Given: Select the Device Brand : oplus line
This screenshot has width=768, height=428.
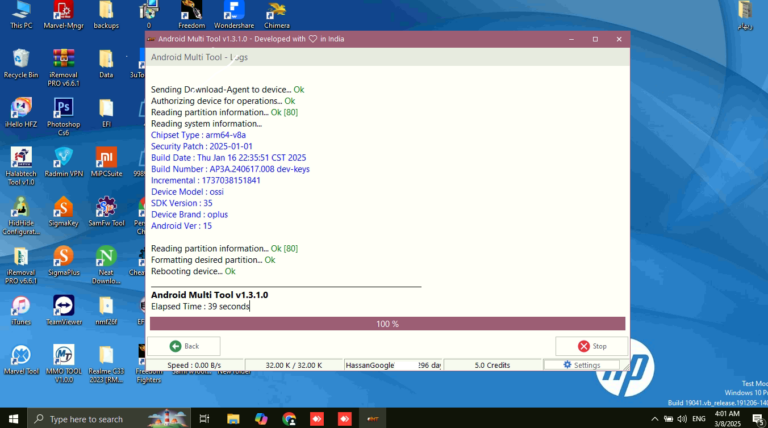Looking at the screenshot, I should tap(190, 214).
